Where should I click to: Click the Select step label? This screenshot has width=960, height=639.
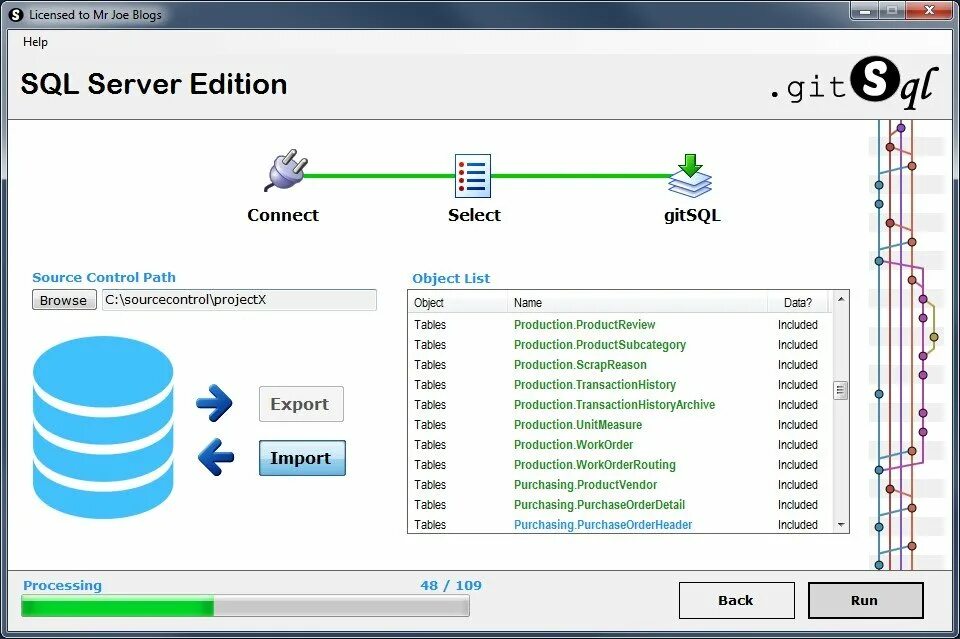[x=474, y=215]
